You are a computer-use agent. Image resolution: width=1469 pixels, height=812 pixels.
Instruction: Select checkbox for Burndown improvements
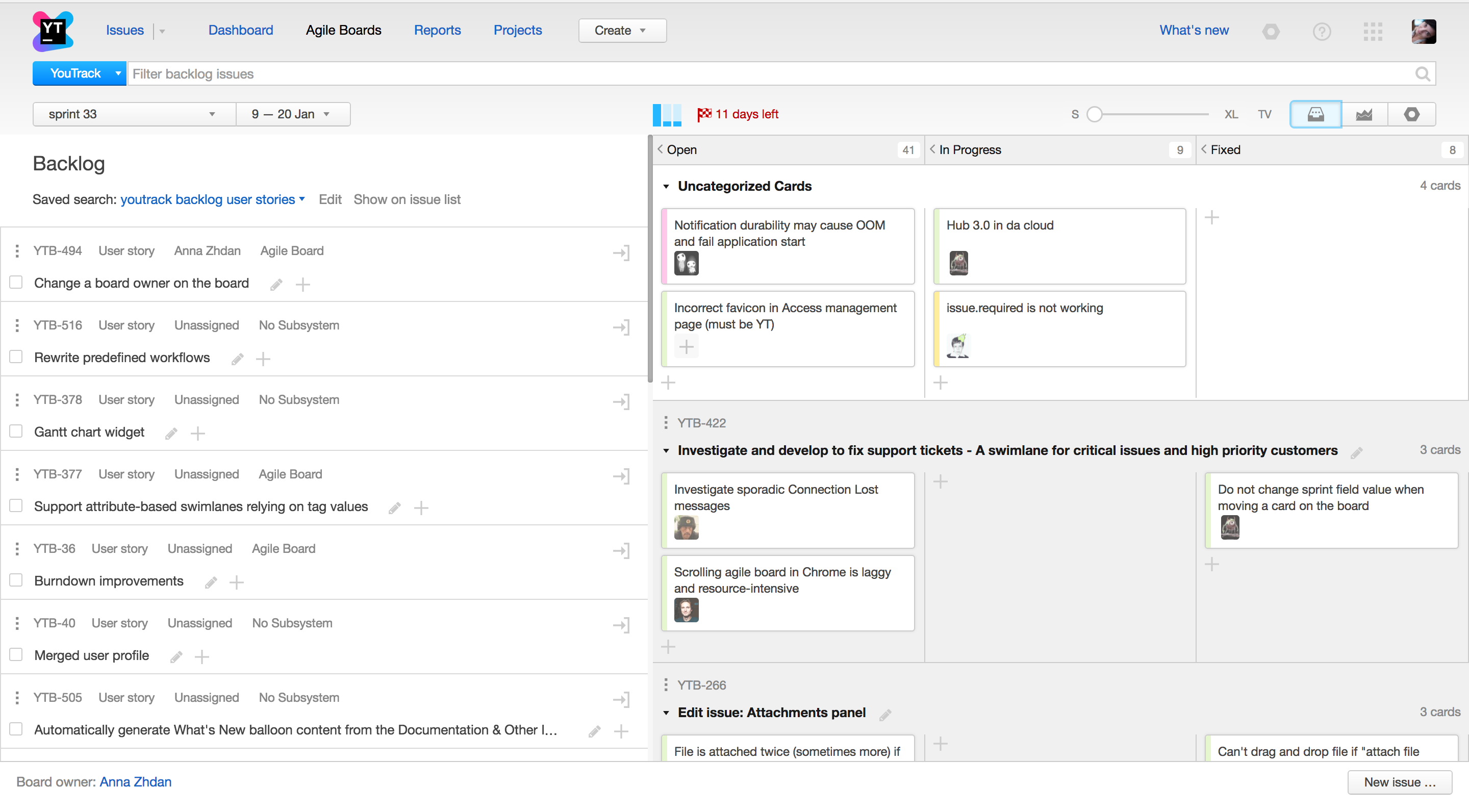(x=16, y=580)
